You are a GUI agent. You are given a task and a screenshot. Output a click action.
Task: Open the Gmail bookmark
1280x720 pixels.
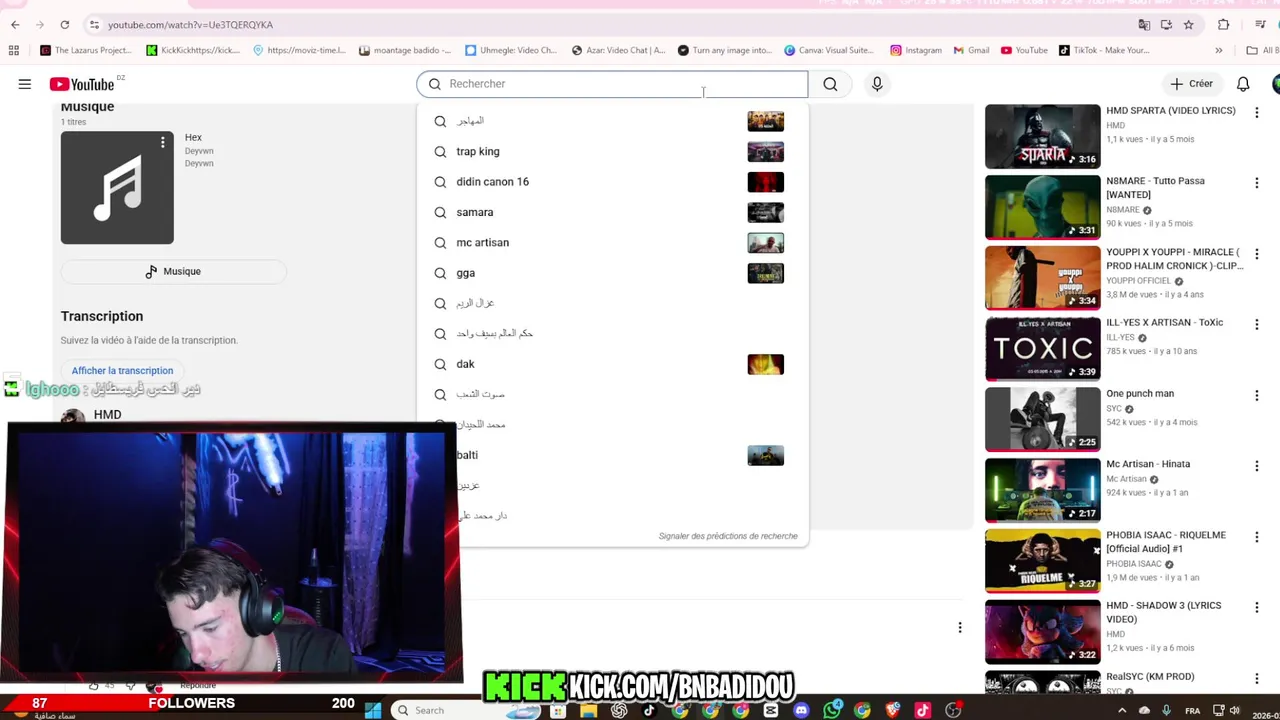coord(972,50)
